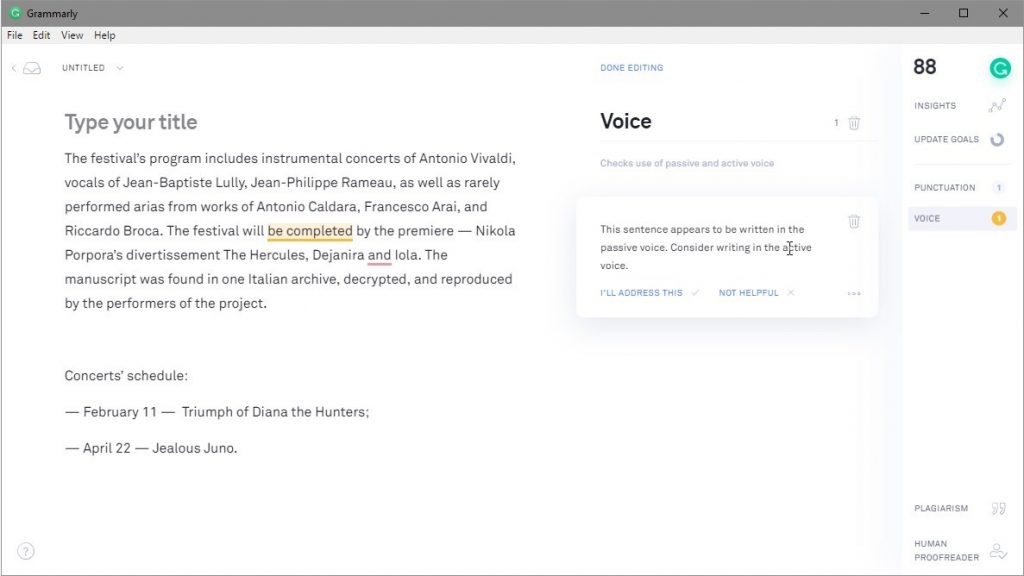Open the Edit menu
Screen dimensions: 1024x576
41,35
